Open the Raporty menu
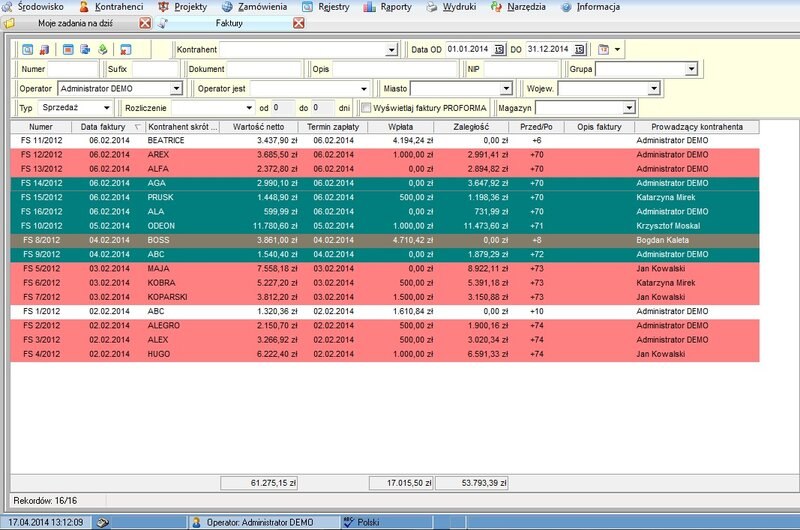 point(388,7)
